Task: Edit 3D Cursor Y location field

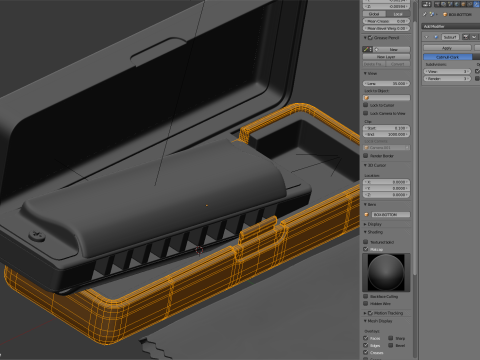Action: point(386,188)
